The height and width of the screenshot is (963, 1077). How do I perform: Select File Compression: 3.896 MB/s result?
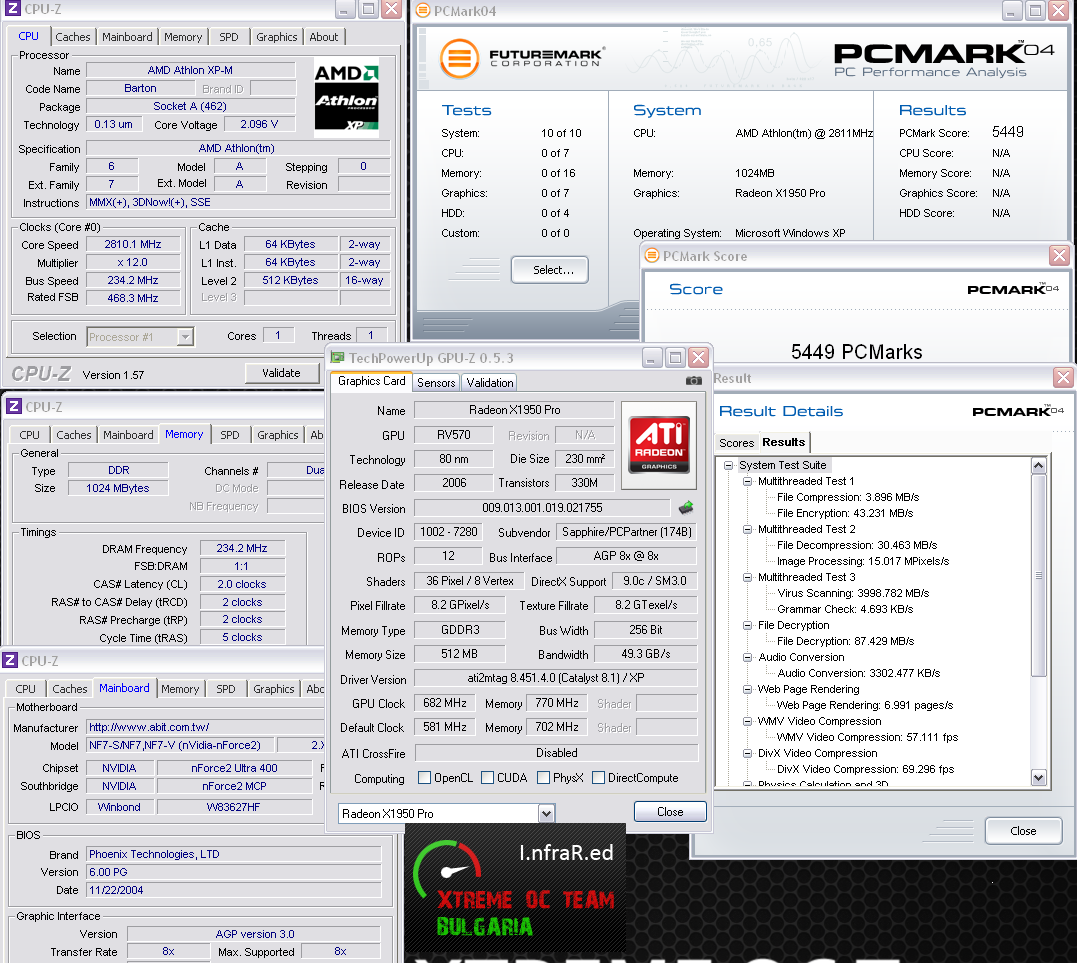(848, 497)
